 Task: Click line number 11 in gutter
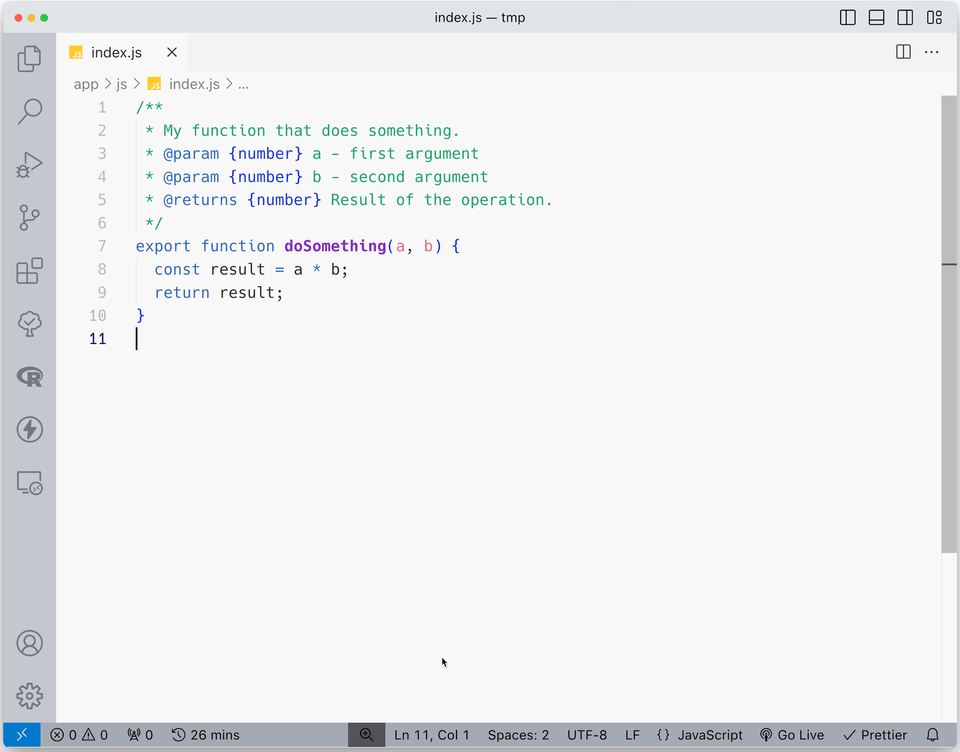(x=98, y=339)
